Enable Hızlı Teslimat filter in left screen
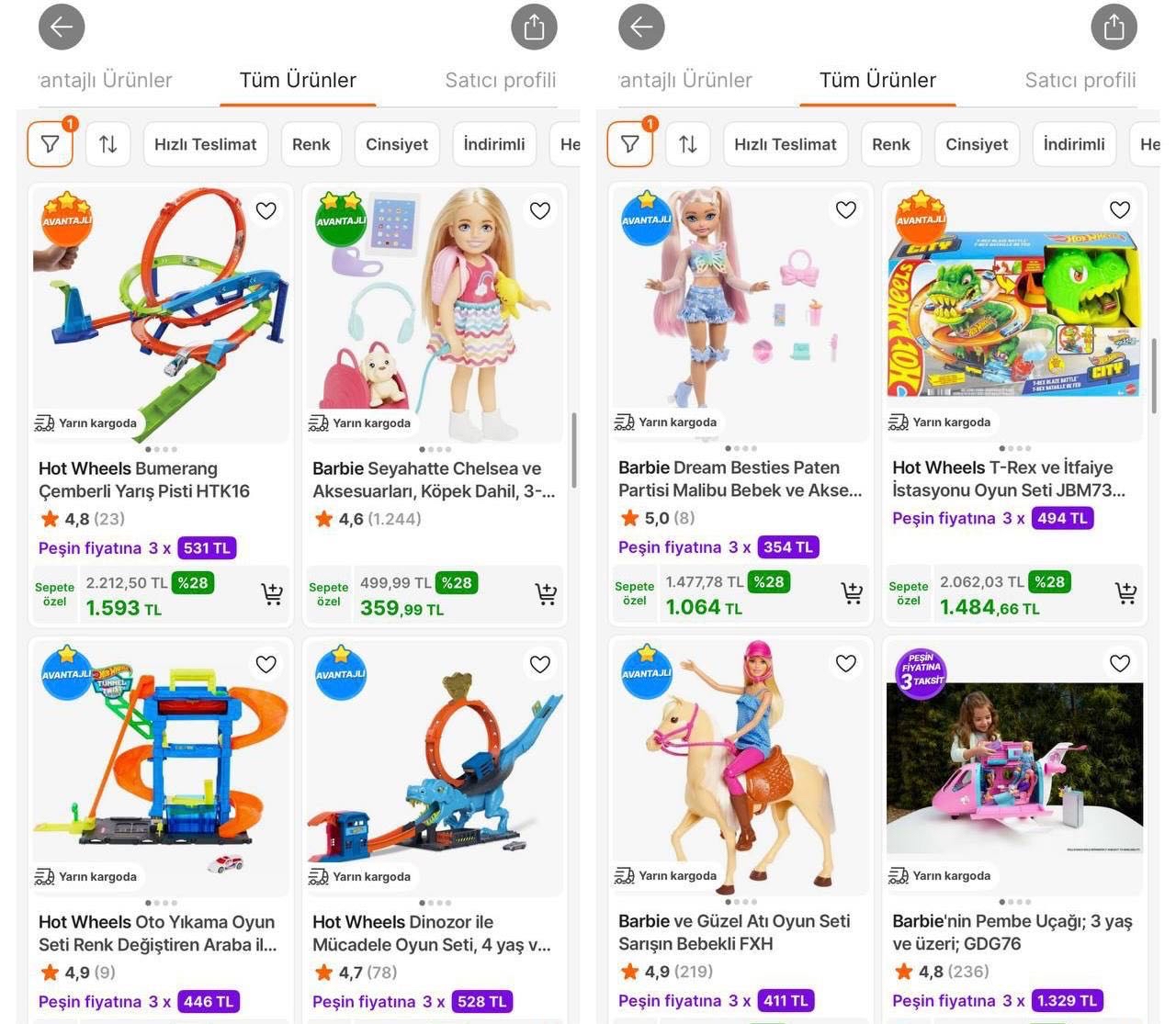Screen dimensions: 1176x1024 click(x=205, y=144)
